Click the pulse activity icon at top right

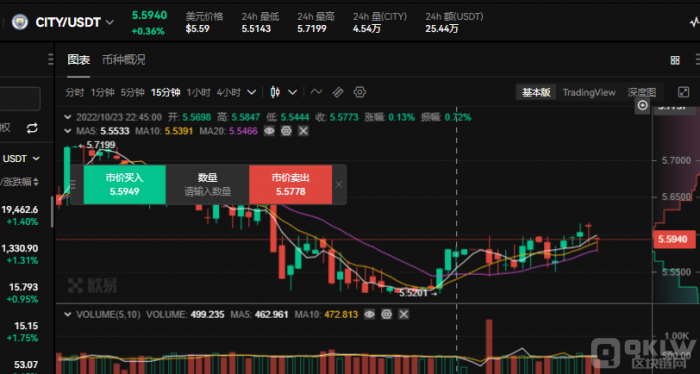point(695,22)
